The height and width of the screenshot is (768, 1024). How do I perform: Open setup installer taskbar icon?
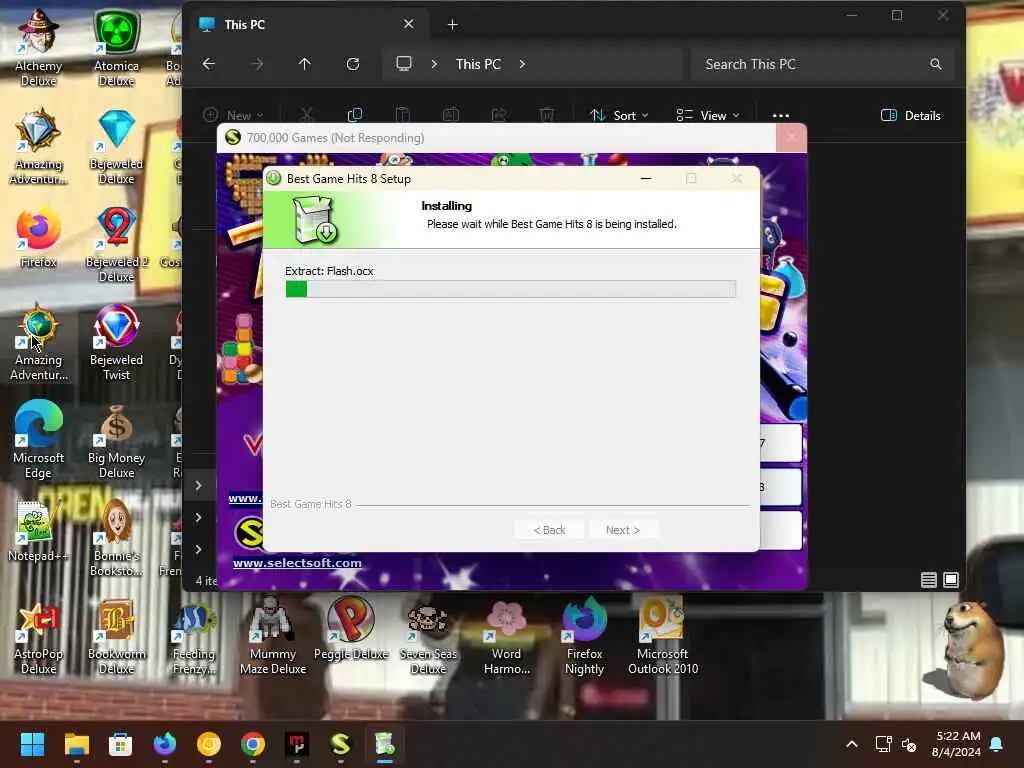click(385, 744)
